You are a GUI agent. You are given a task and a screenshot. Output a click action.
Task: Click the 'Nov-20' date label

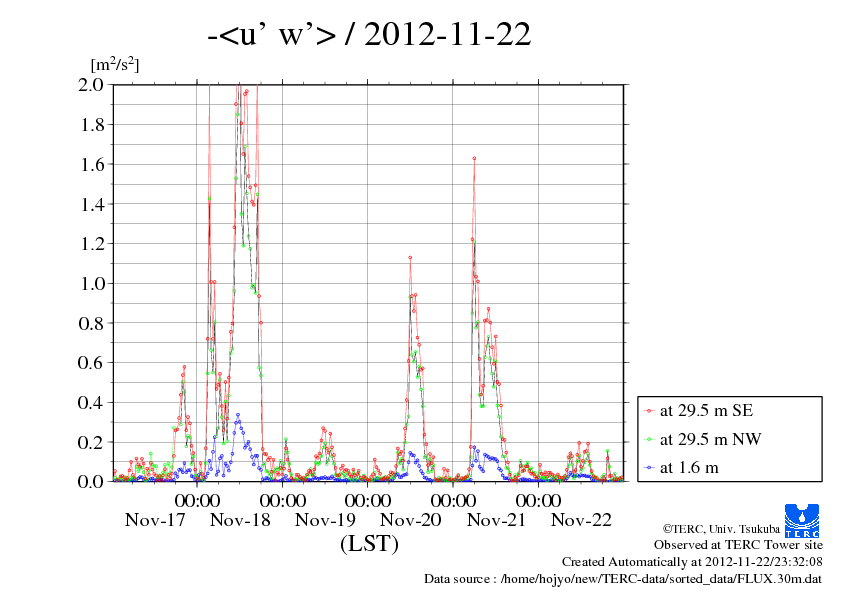click(411, 520)
